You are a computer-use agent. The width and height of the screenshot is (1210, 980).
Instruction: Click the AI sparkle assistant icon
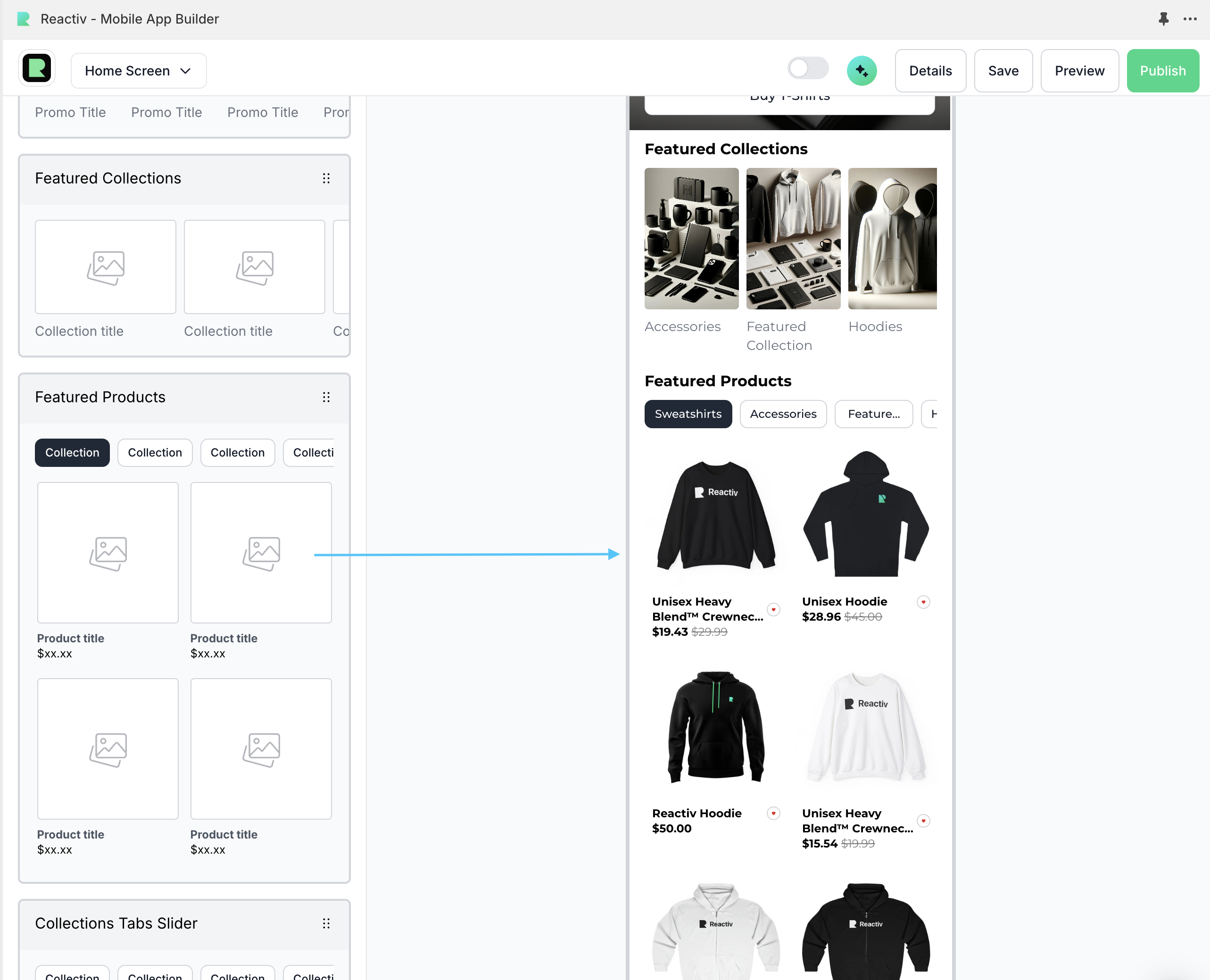tap(861, 71)
